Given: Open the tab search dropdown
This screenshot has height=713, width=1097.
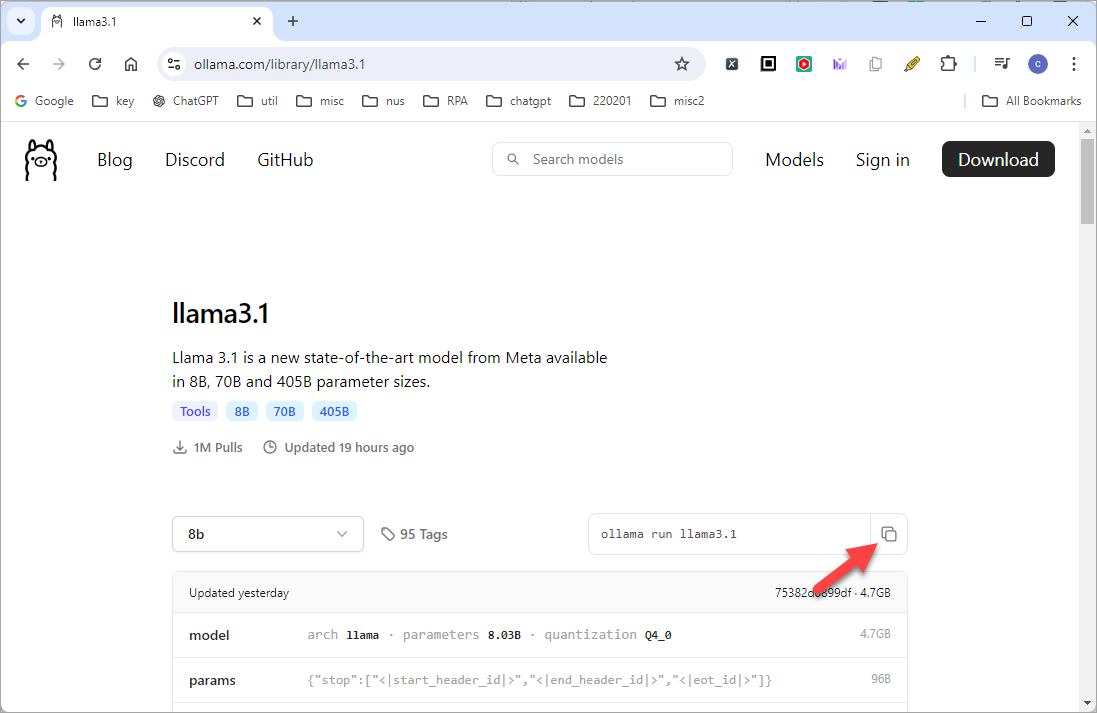Looking at the screenshot, I should click(21, 22).
